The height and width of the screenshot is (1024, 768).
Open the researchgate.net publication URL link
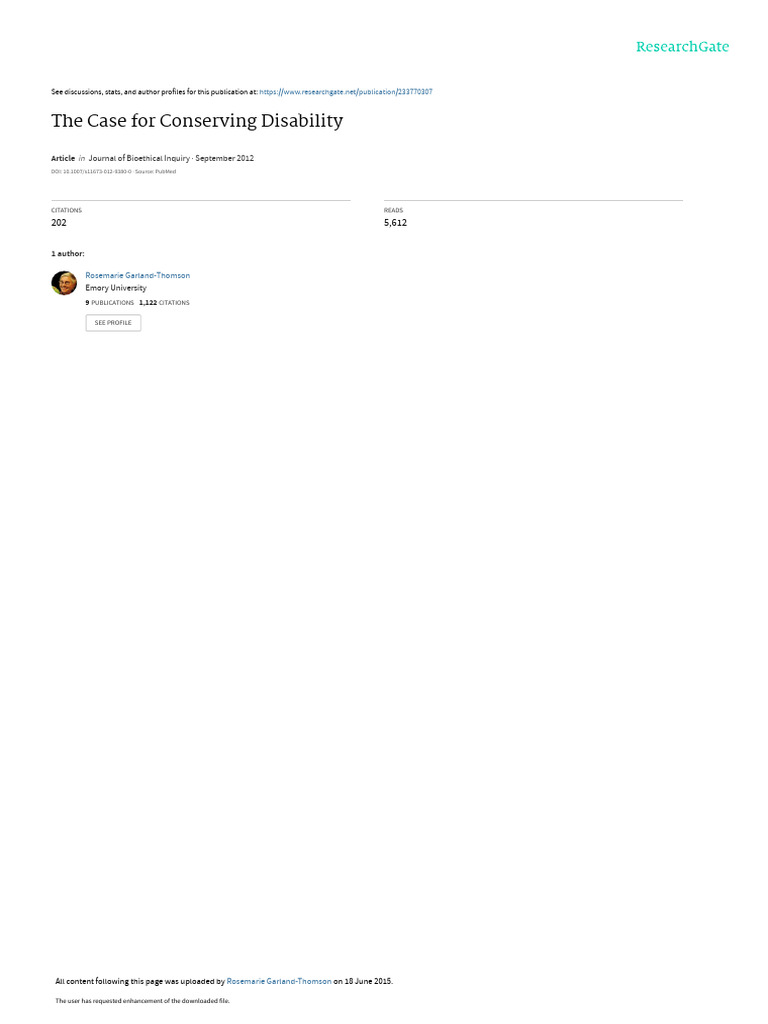point(345,92)
